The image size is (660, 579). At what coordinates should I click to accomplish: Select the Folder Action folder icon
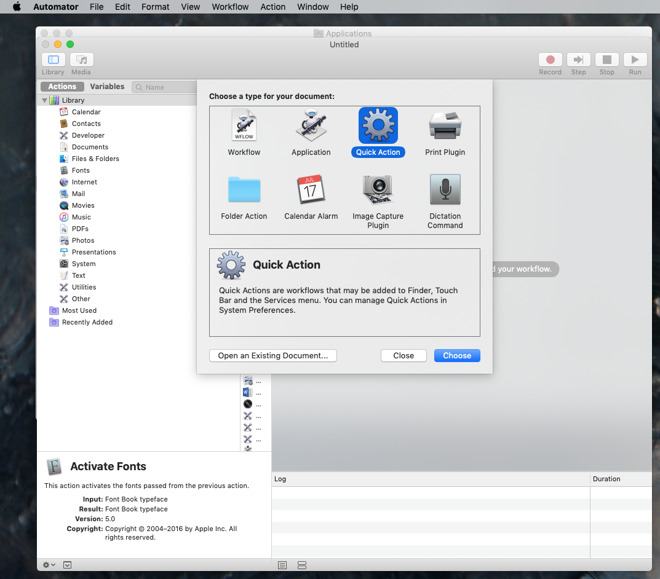pos(244,190)
